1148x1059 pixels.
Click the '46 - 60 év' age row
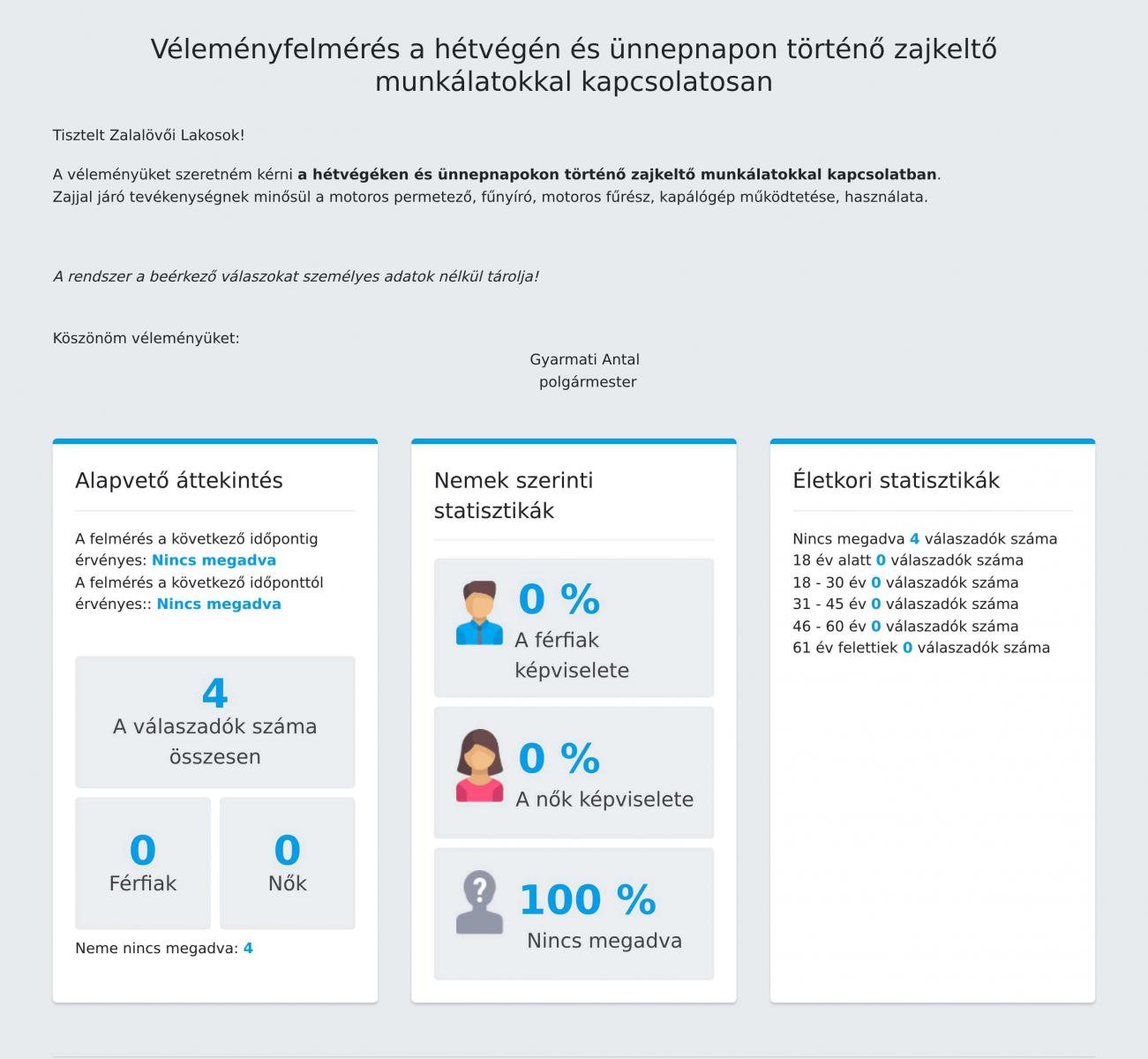coord(904,627)
